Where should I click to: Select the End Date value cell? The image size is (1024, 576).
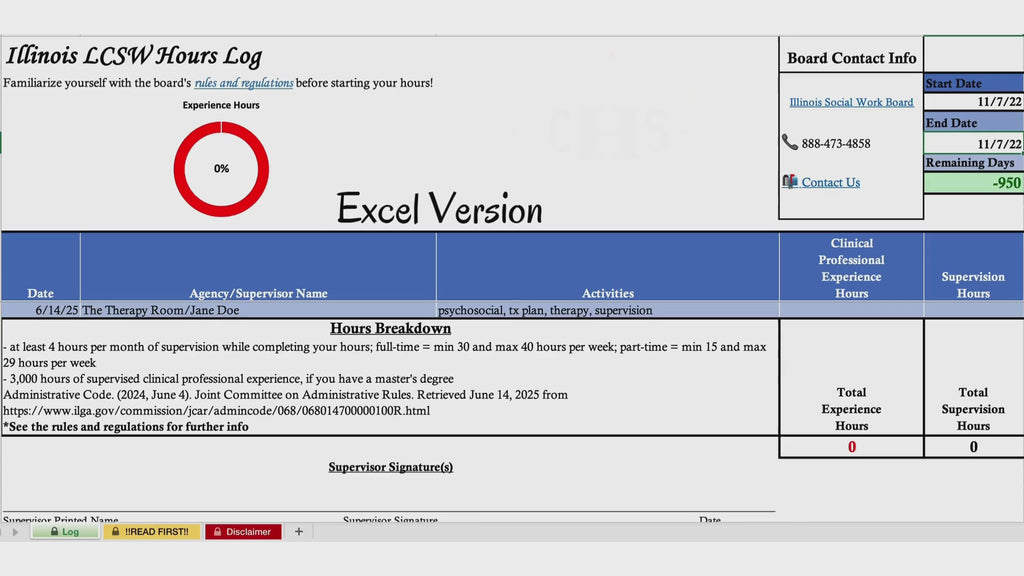(x=974, y=143)
